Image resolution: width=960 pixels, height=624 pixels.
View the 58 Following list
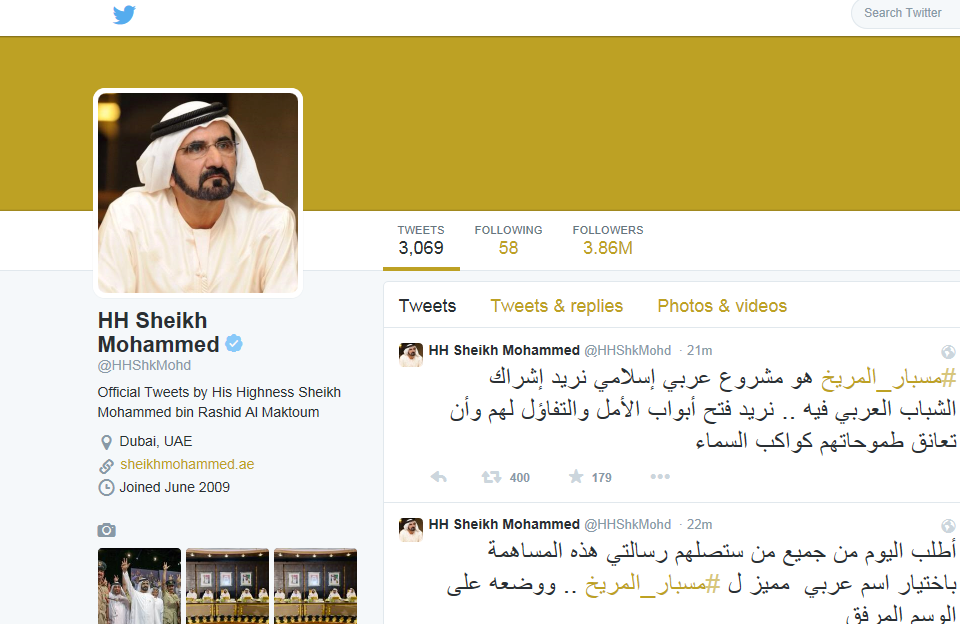click(x=508, y=239)
